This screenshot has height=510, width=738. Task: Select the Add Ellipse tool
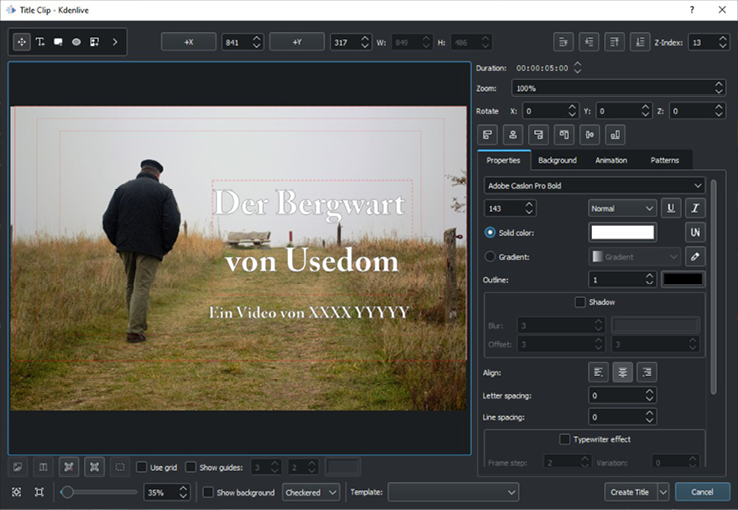(76, 42)
